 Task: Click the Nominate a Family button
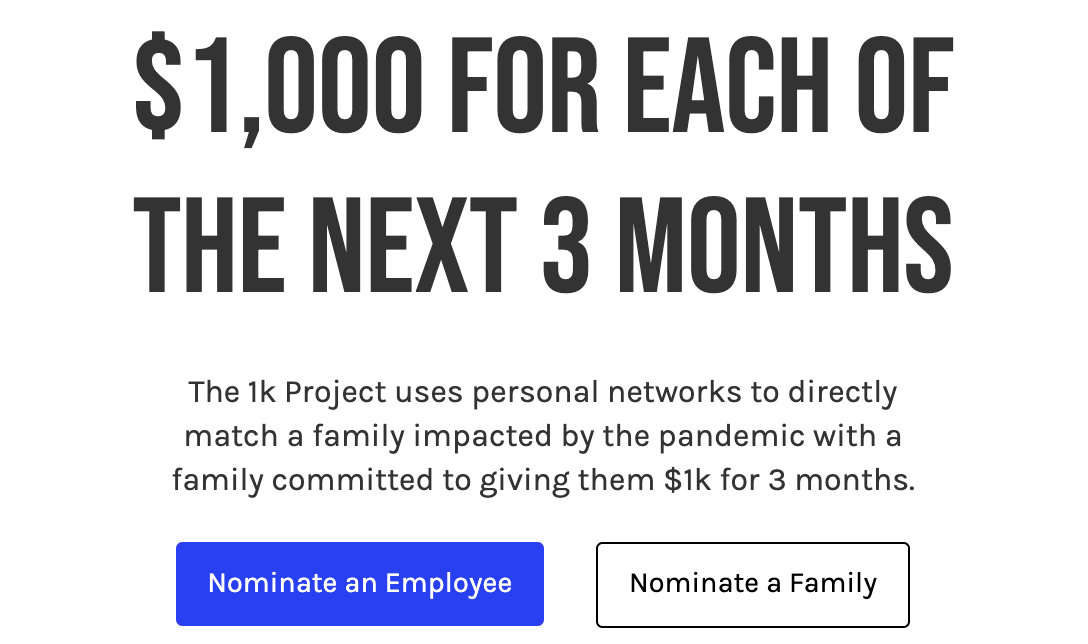coord(752,584)
